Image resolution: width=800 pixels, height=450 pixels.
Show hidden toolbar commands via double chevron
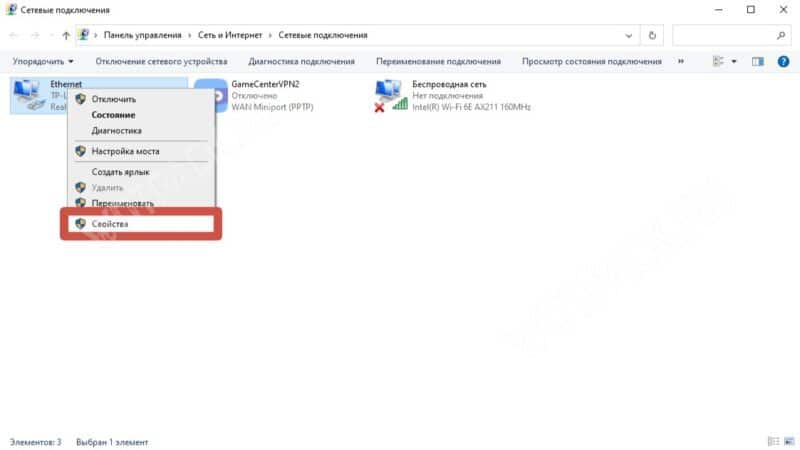(x=681, y=61)
